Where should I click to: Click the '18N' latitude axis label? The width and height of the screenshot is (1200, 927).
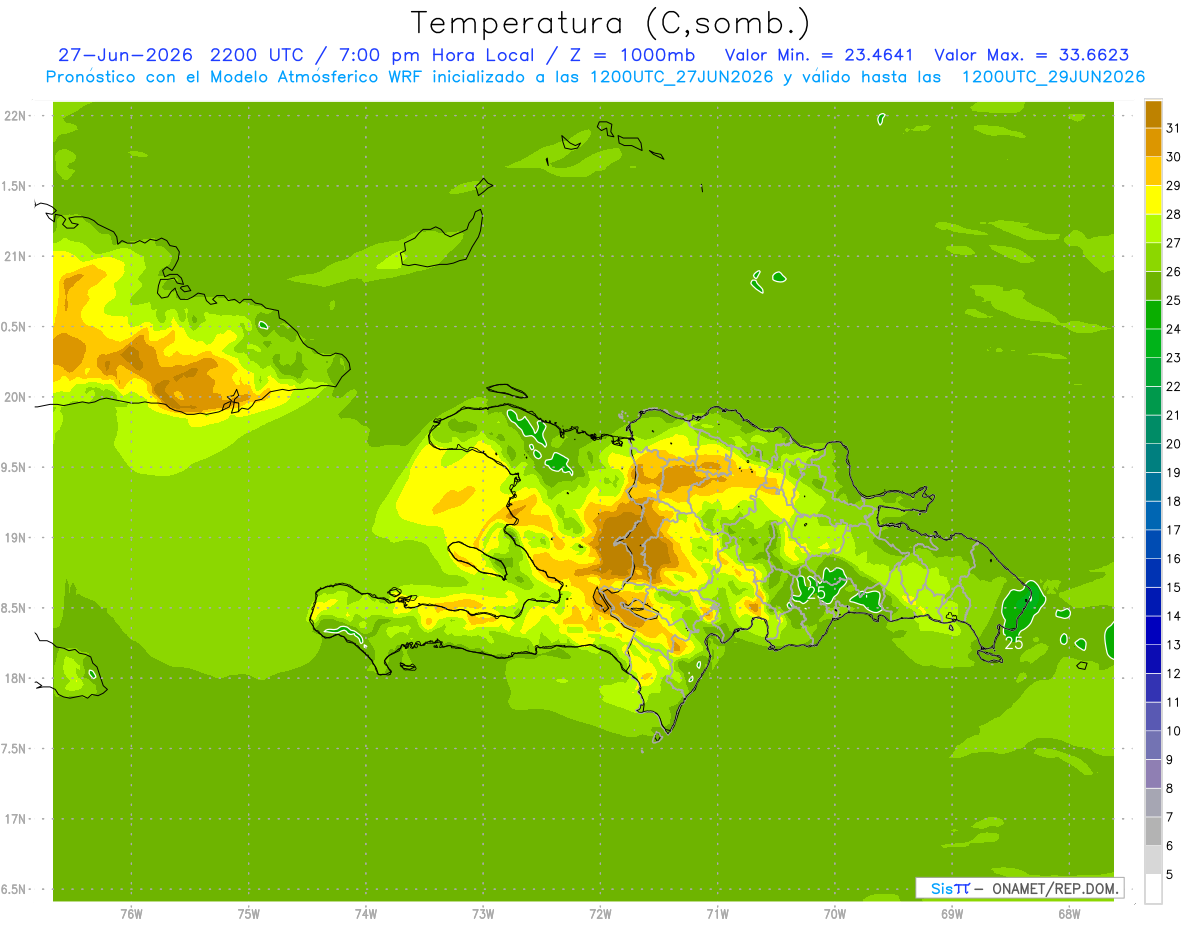point(17,679)
